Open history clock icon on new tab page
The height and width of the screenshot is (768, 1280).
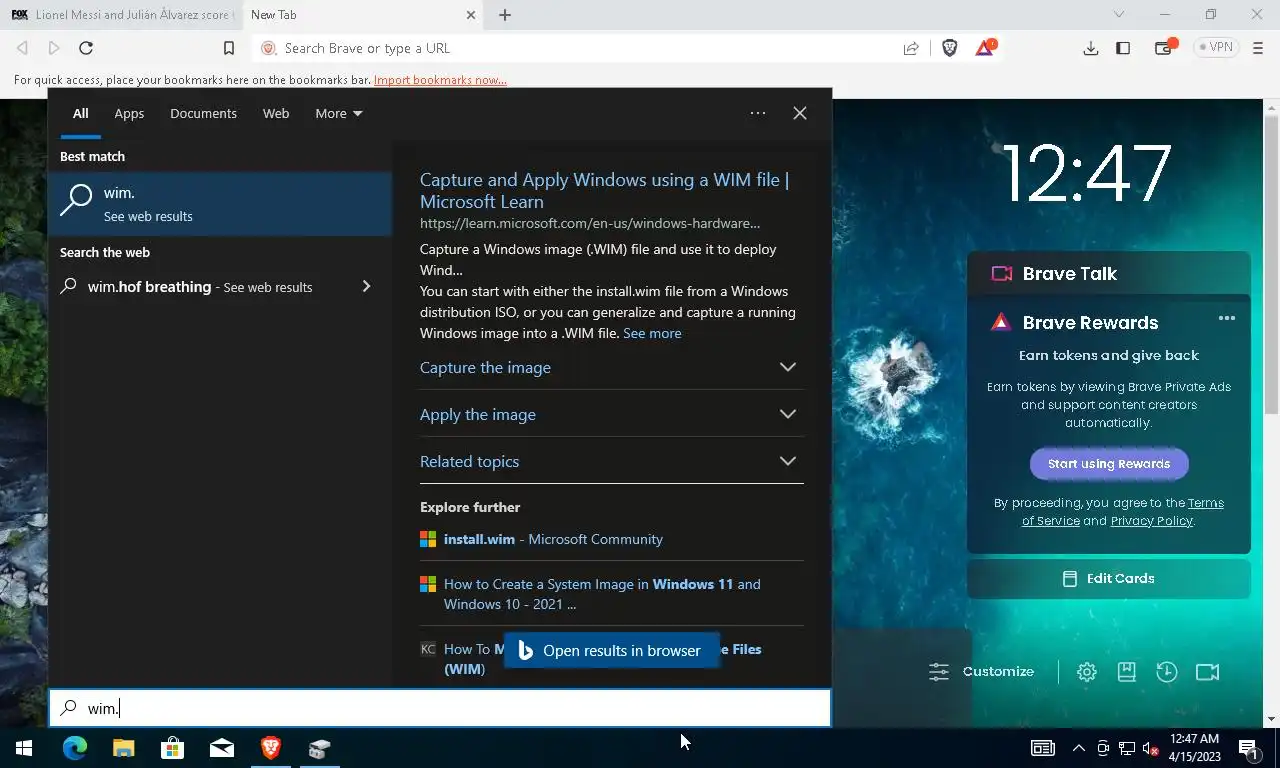pos(1167,672)
